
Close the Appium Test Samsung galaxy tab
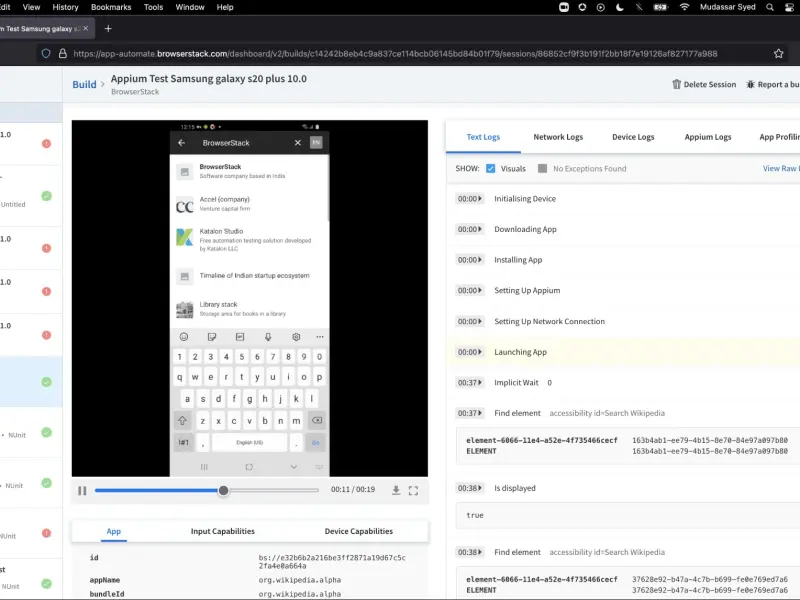click(86, 29)
